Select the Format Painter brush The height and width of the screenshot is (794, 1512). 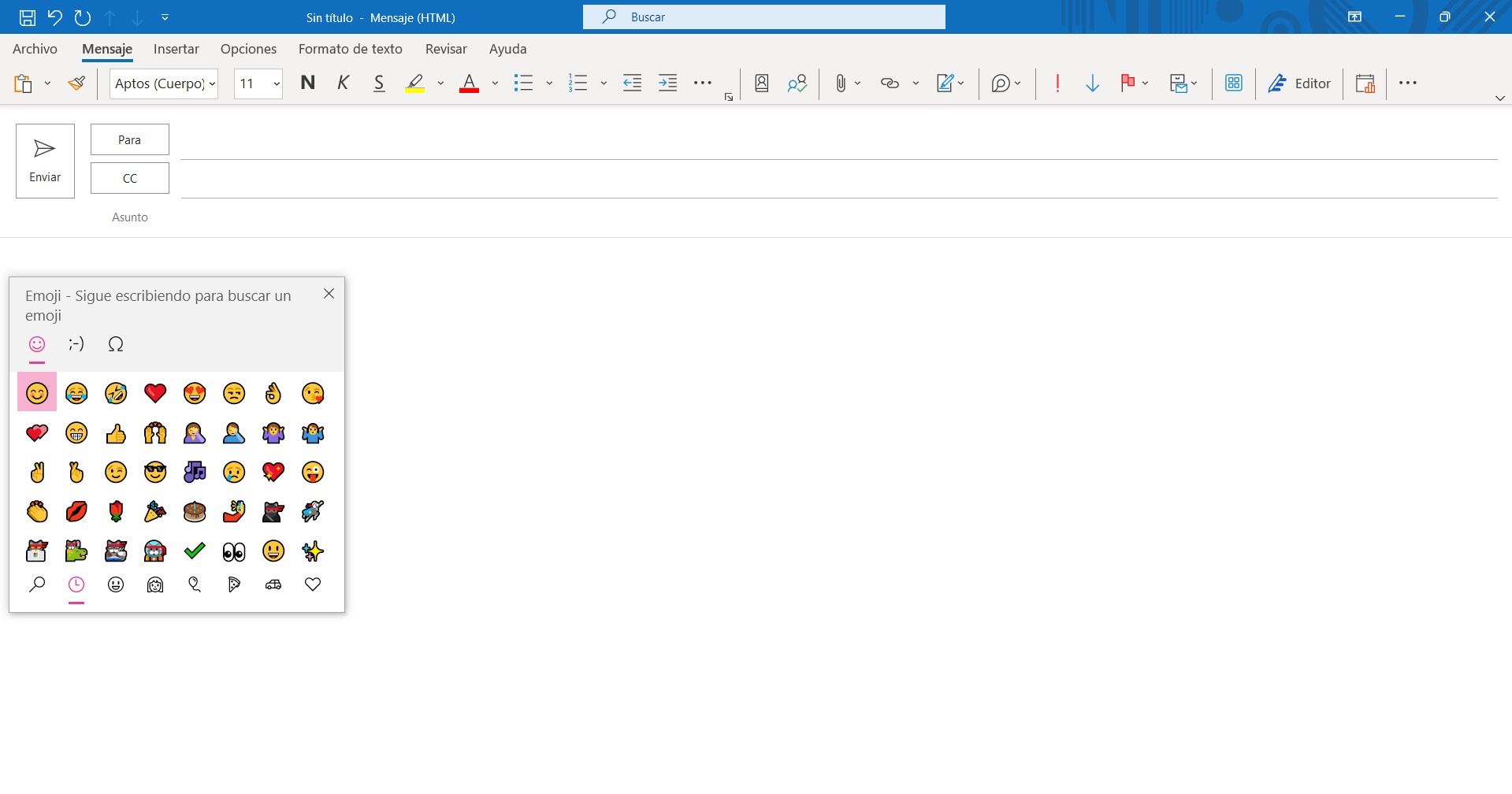[76, 83]
